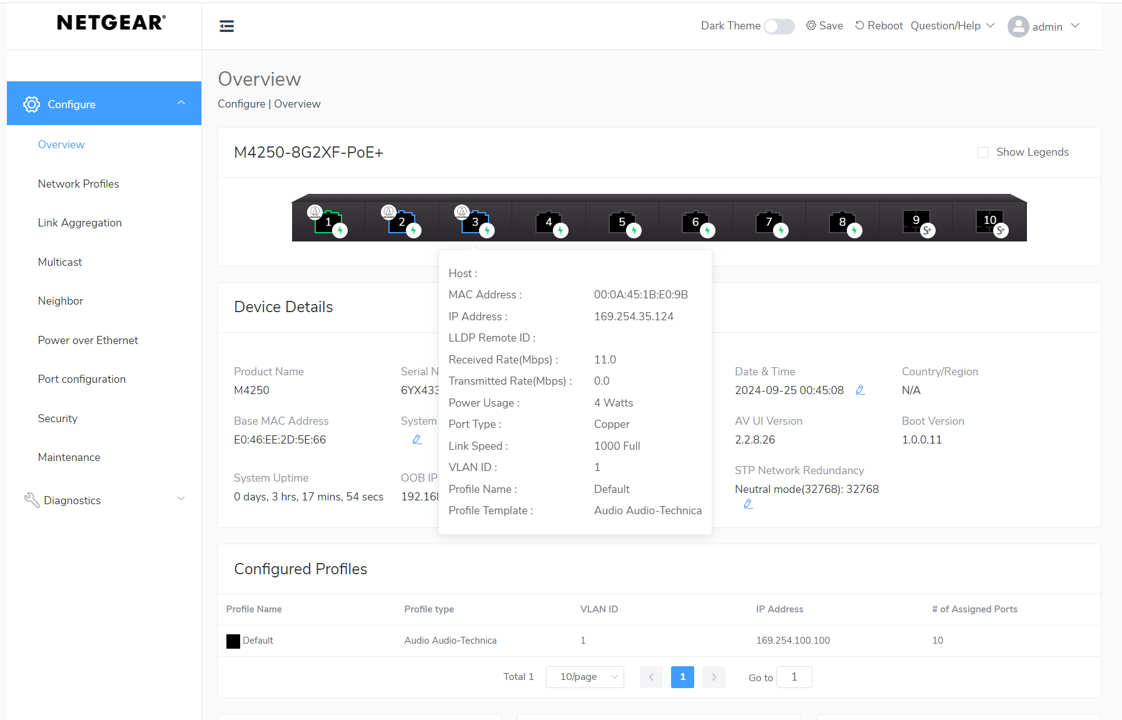Collapse the sidebar with the hamburger icon
The height and width of the screenshot is (720, 1122).
pyautogui.click(x=227, y=26)
